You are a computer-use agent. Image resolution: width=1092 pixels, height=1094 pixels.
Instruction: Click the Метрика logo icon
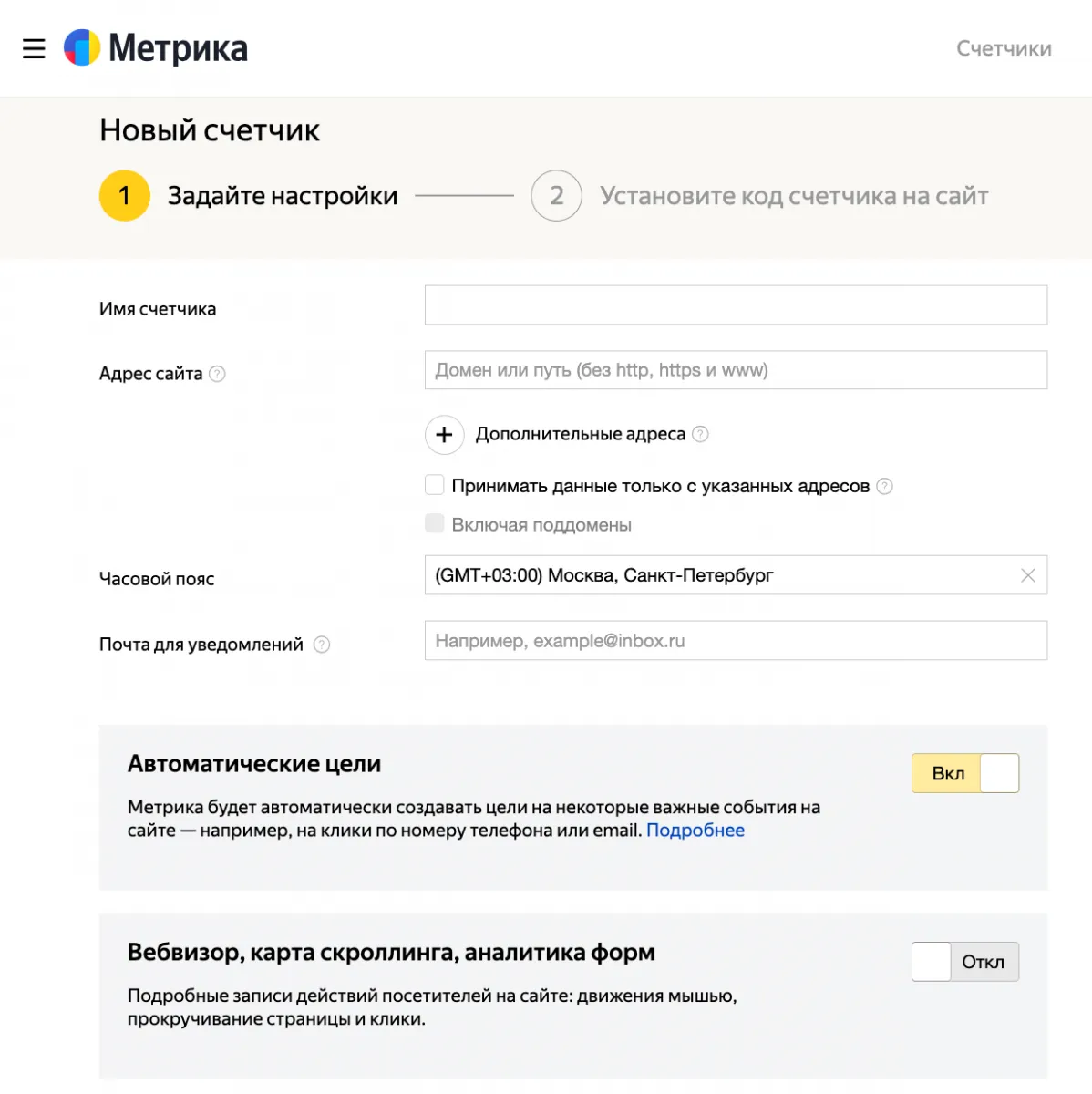pos(82,47)
